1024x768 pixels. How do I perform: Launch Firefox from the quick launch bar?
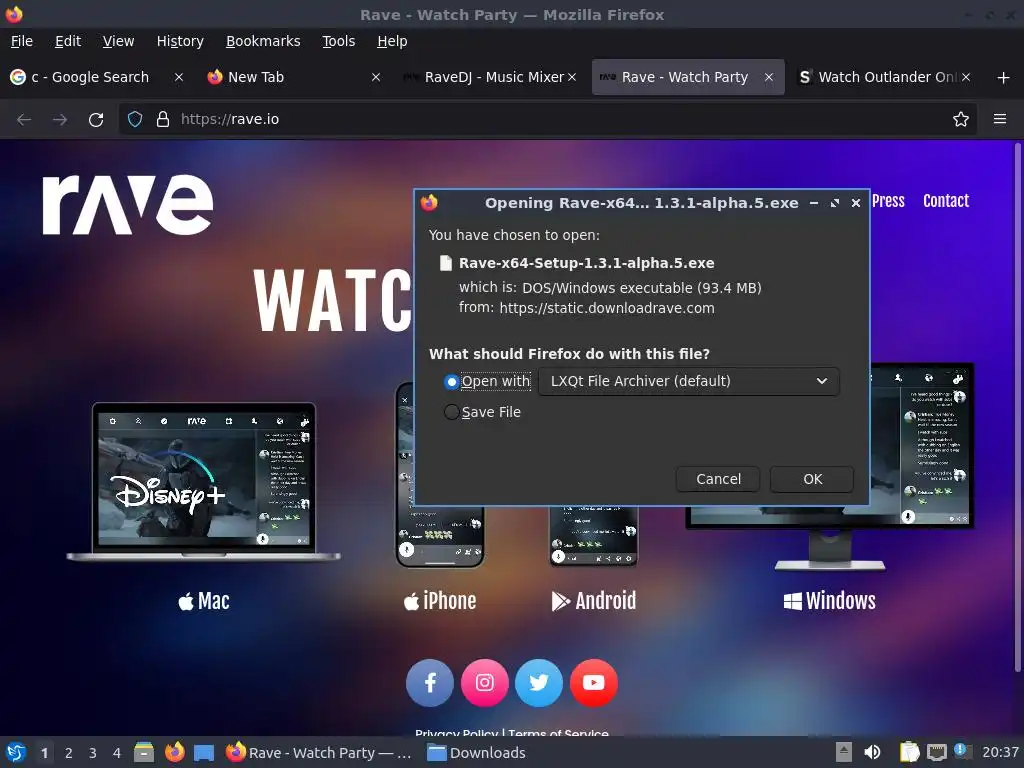click(x=174, y=753)
